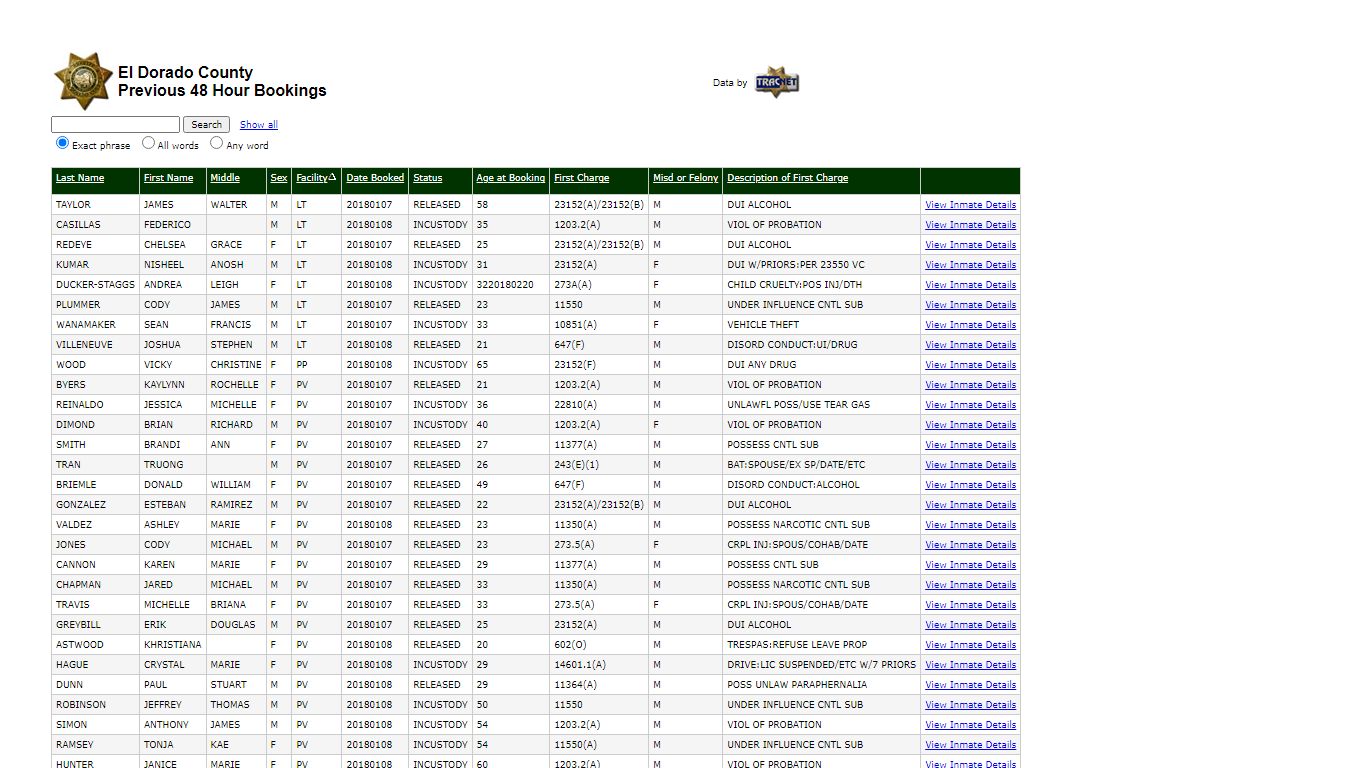Sort by Facility column header

tap(312, 178)
